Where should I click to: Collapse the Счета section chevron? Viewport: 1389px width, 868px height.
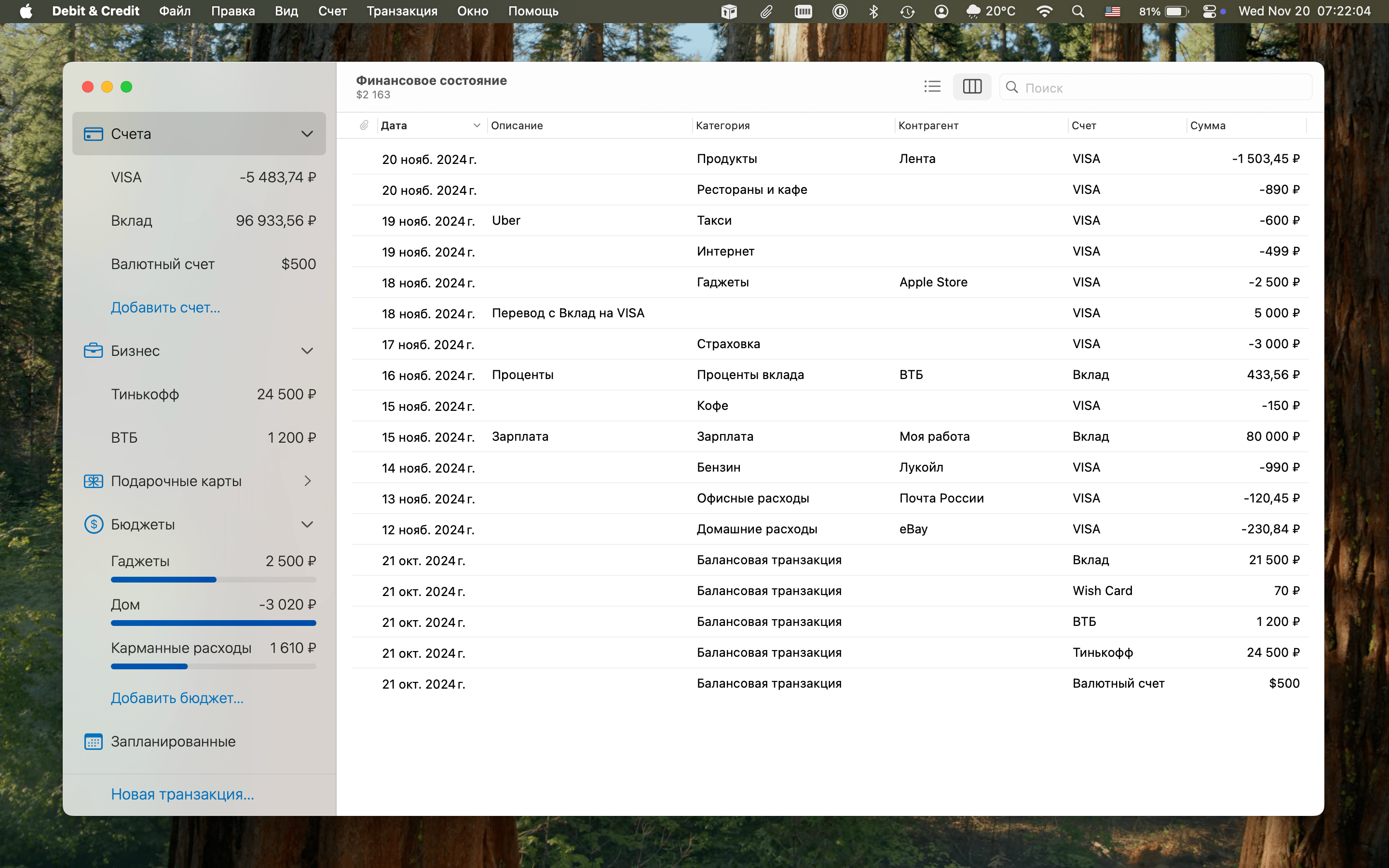(307, 134)
